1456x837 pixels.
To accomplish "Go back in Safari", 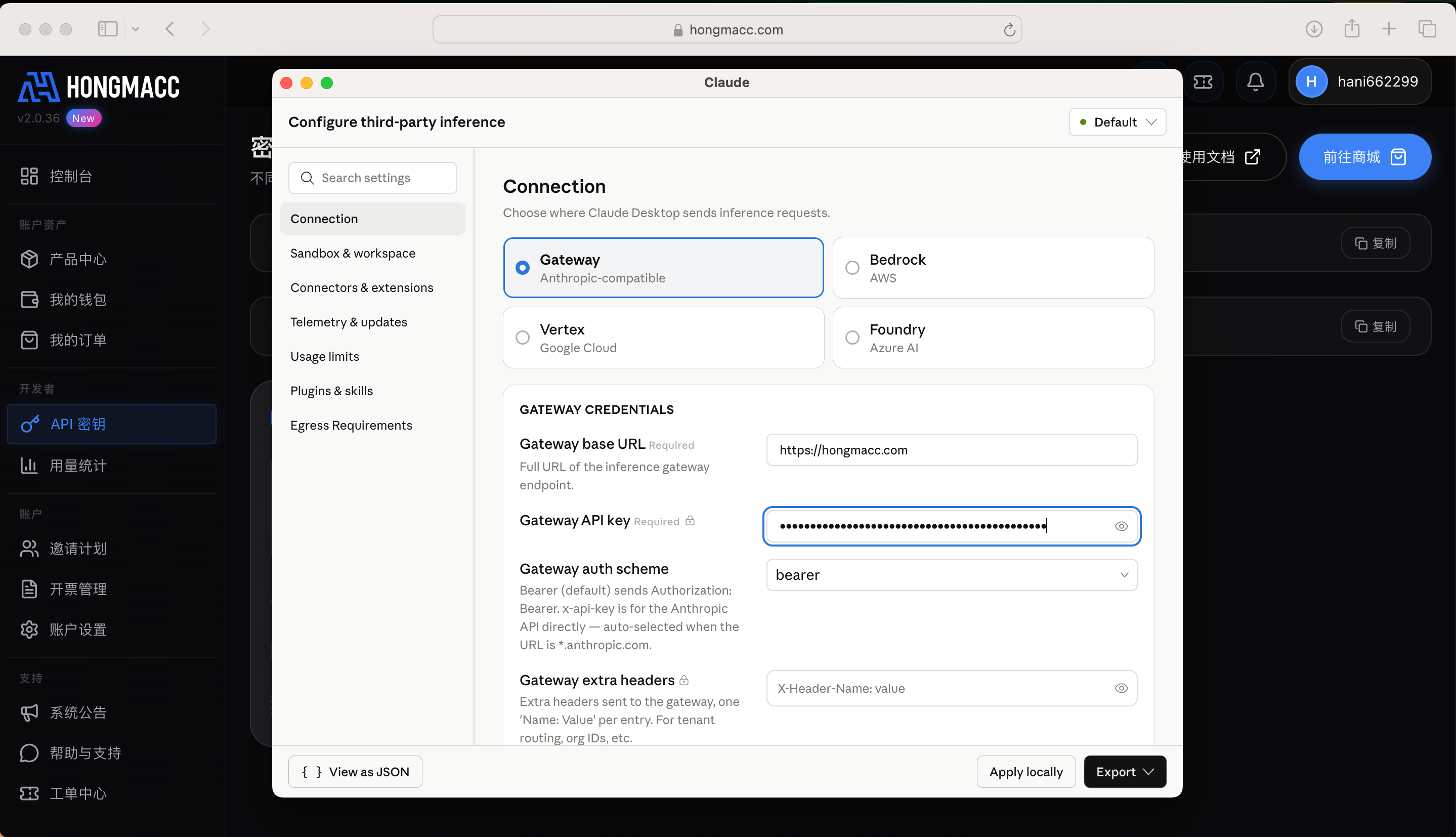I will (170, 29).
